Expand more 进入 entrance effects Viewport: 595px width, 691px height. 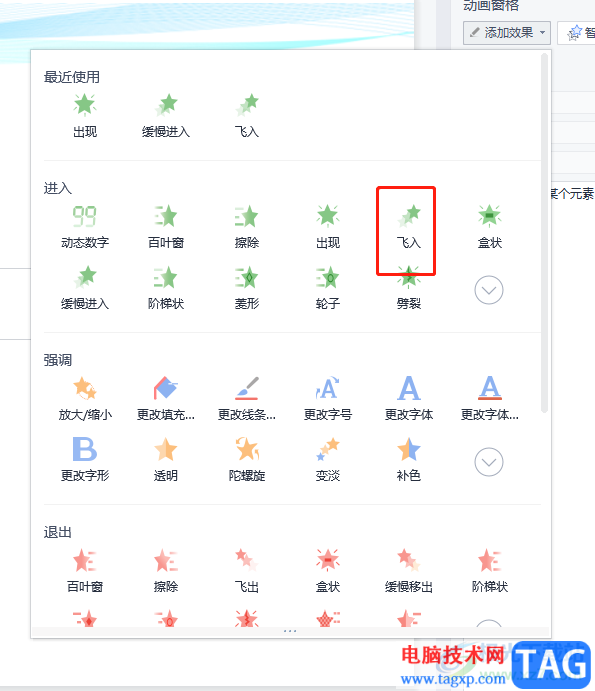coord(489,290)
